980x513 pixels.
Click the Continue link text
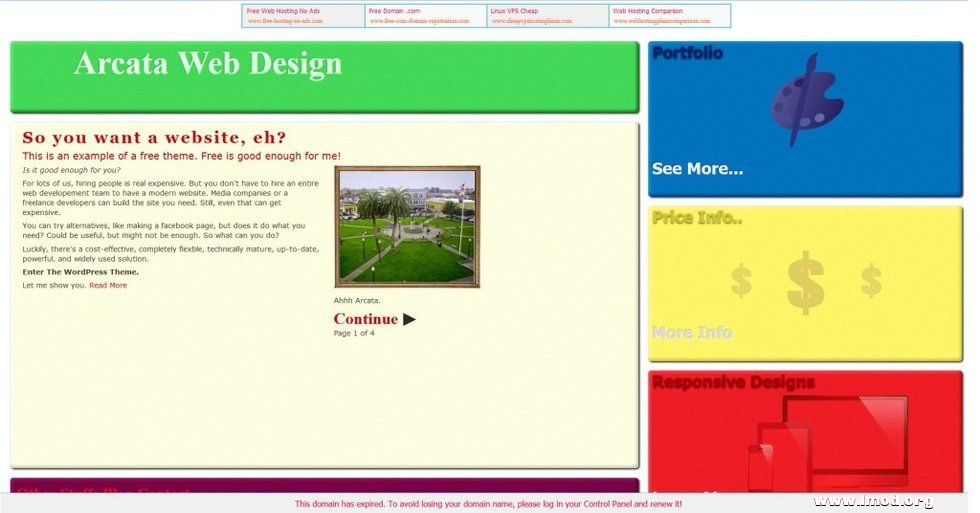pos(365,320)
